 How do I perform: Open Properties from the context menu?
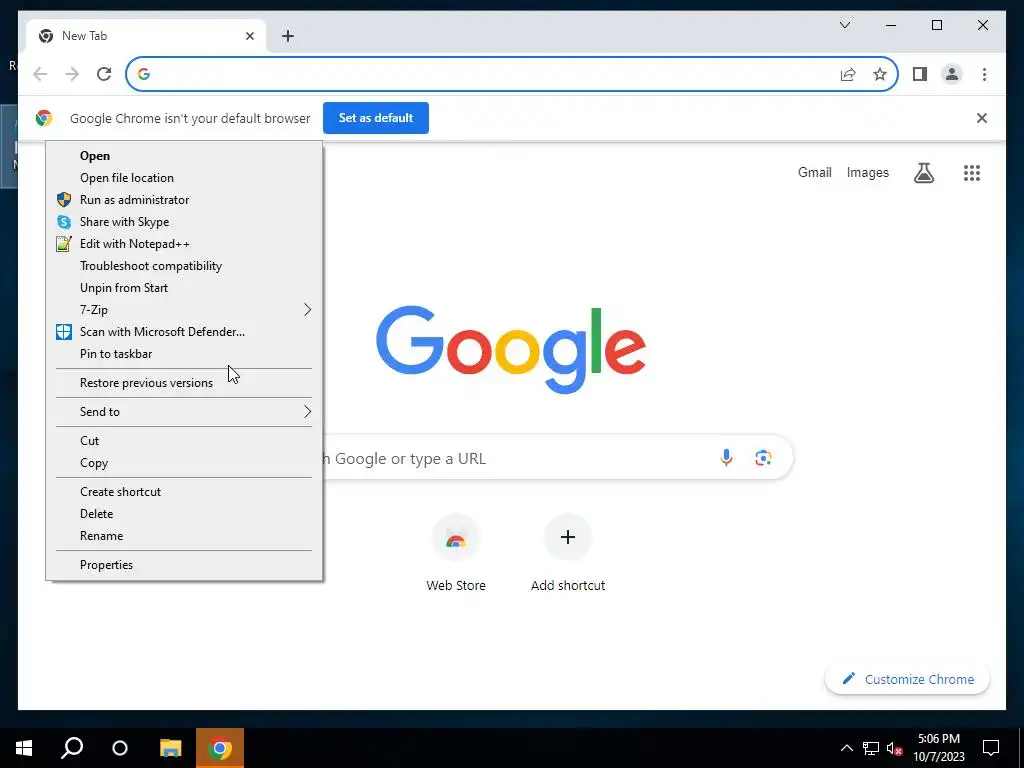pyautogui.click(x=184, y=565)
